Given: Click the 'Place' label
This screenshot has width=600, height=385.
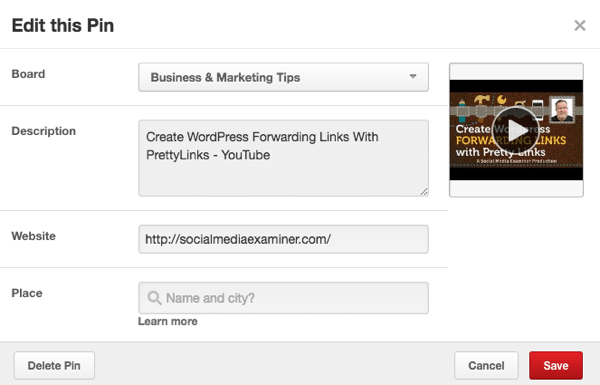Looking at the screenshot, I should coord(27,293).
